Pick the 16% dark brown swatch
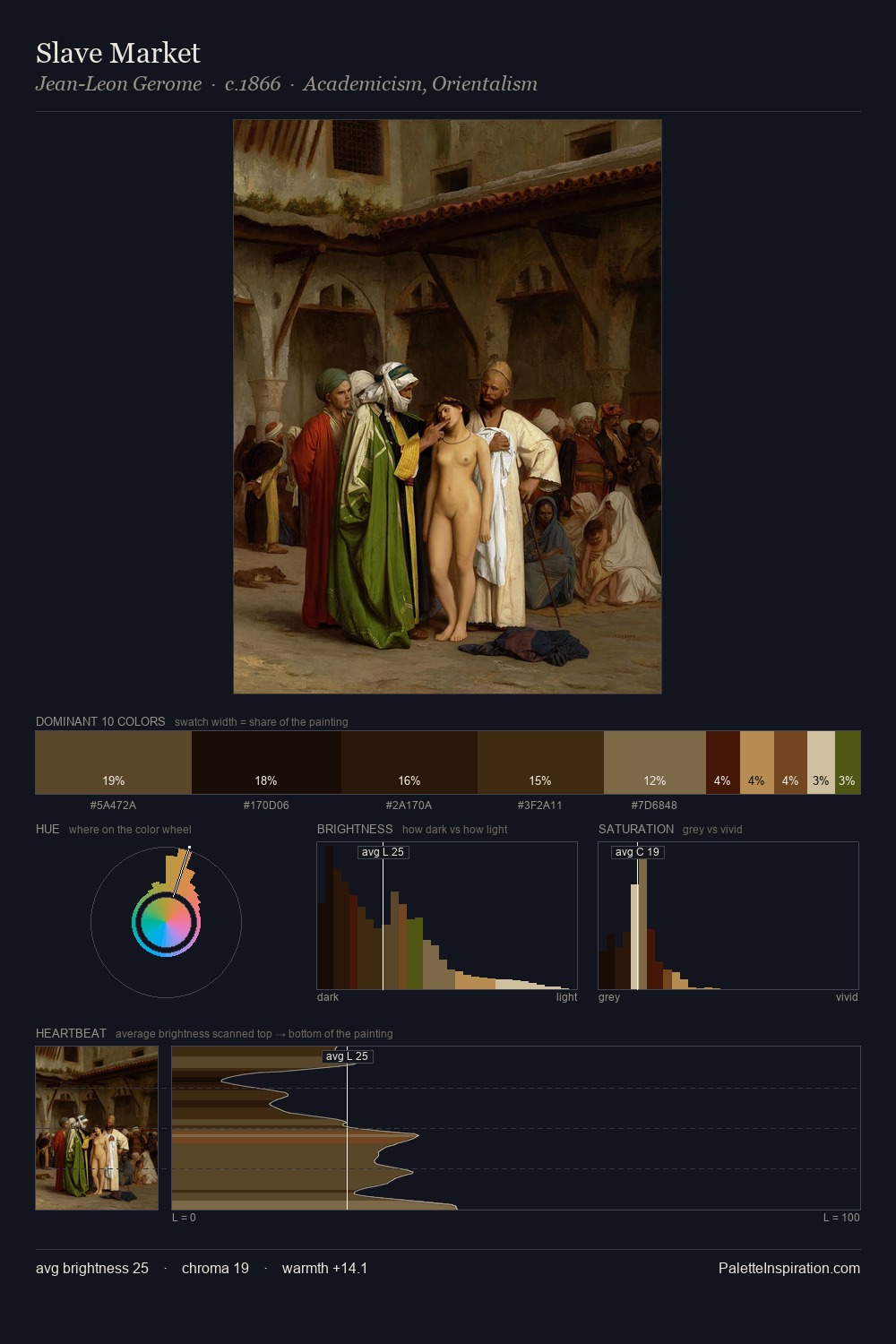The width and height of the screenshot is (896, 1344). tap(409, 762)
